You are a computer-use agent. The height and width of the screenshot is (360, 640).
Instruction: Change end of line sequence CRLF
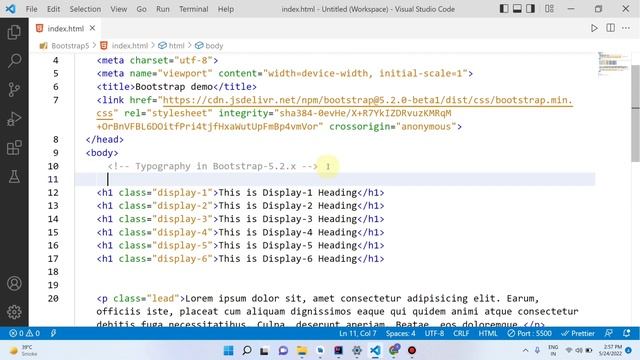[x=461, y=333]
